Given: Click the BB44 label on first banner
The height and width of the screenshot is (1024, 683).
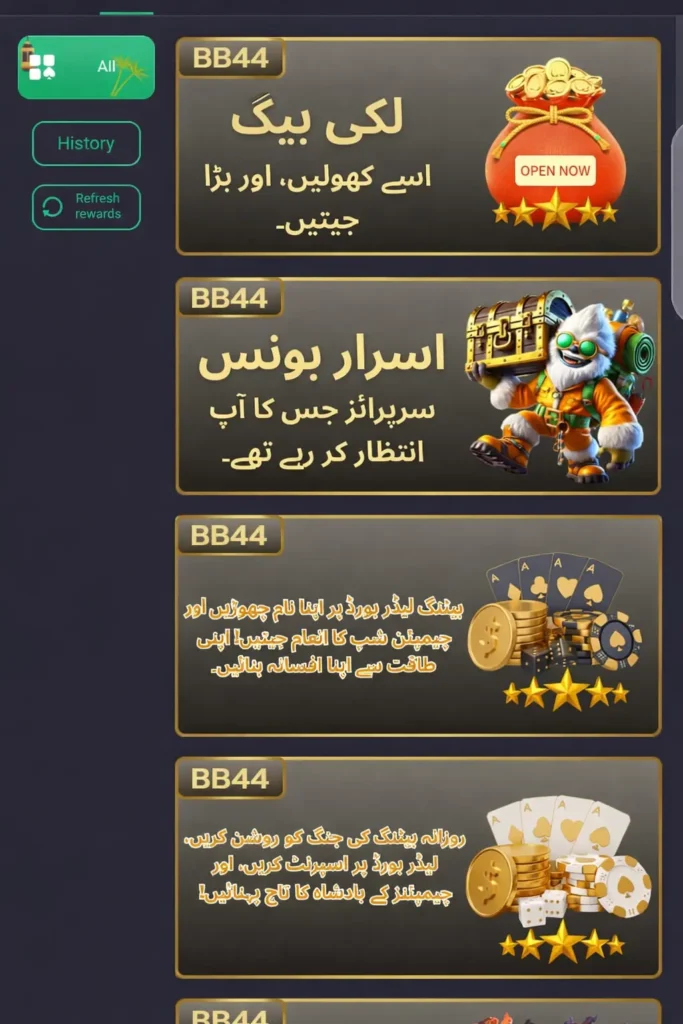Looking at the screenshot, I should coord(230,57).
